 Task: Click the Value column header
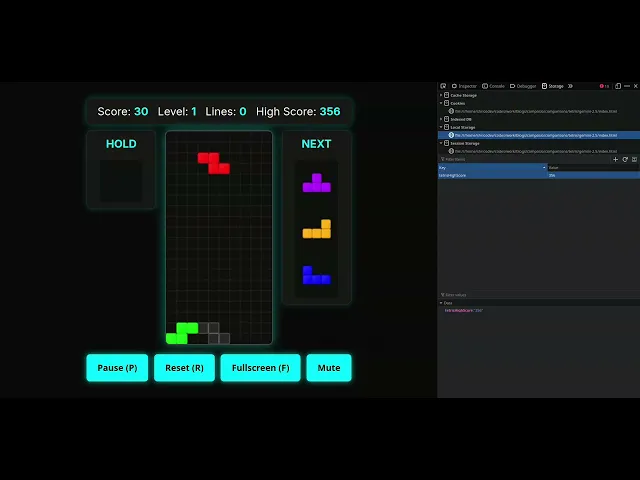point(593,167)
